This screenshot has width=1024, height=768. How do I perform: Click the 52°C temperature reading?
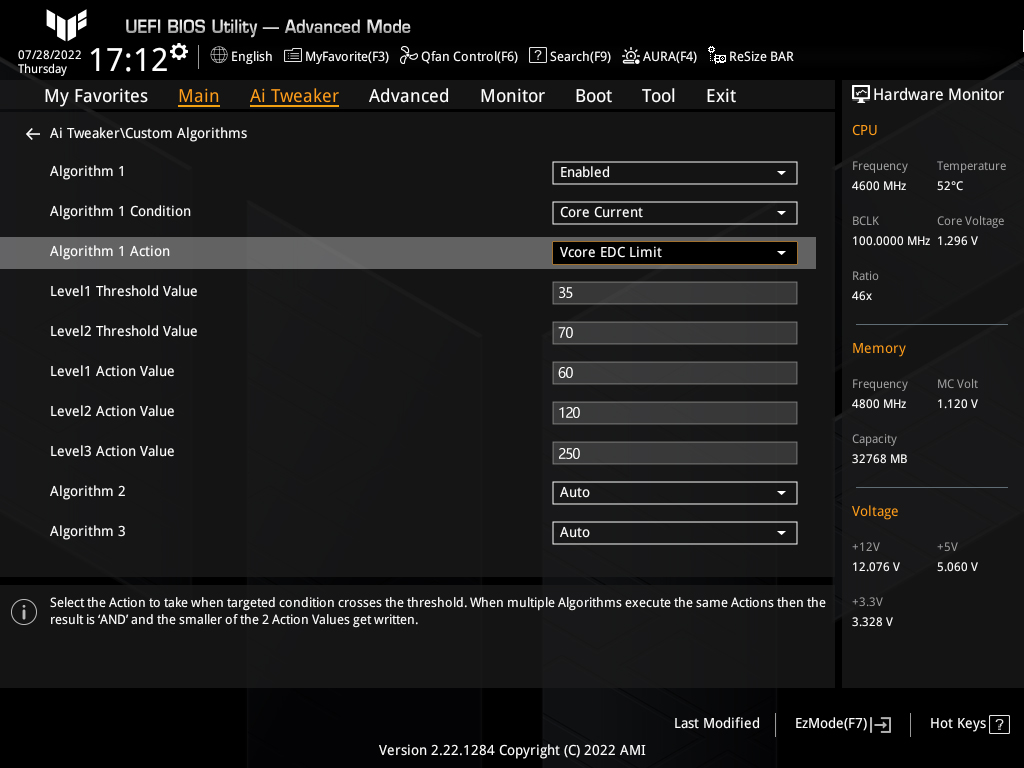[950, 186]
